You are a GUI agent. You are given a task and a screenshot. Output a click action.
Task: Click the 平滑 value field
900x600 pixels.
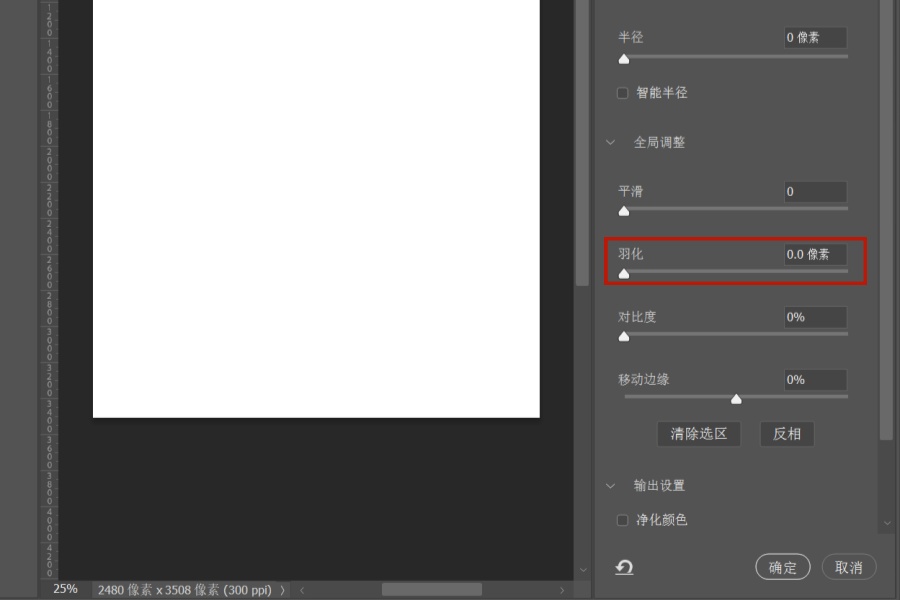pos(815,192)
